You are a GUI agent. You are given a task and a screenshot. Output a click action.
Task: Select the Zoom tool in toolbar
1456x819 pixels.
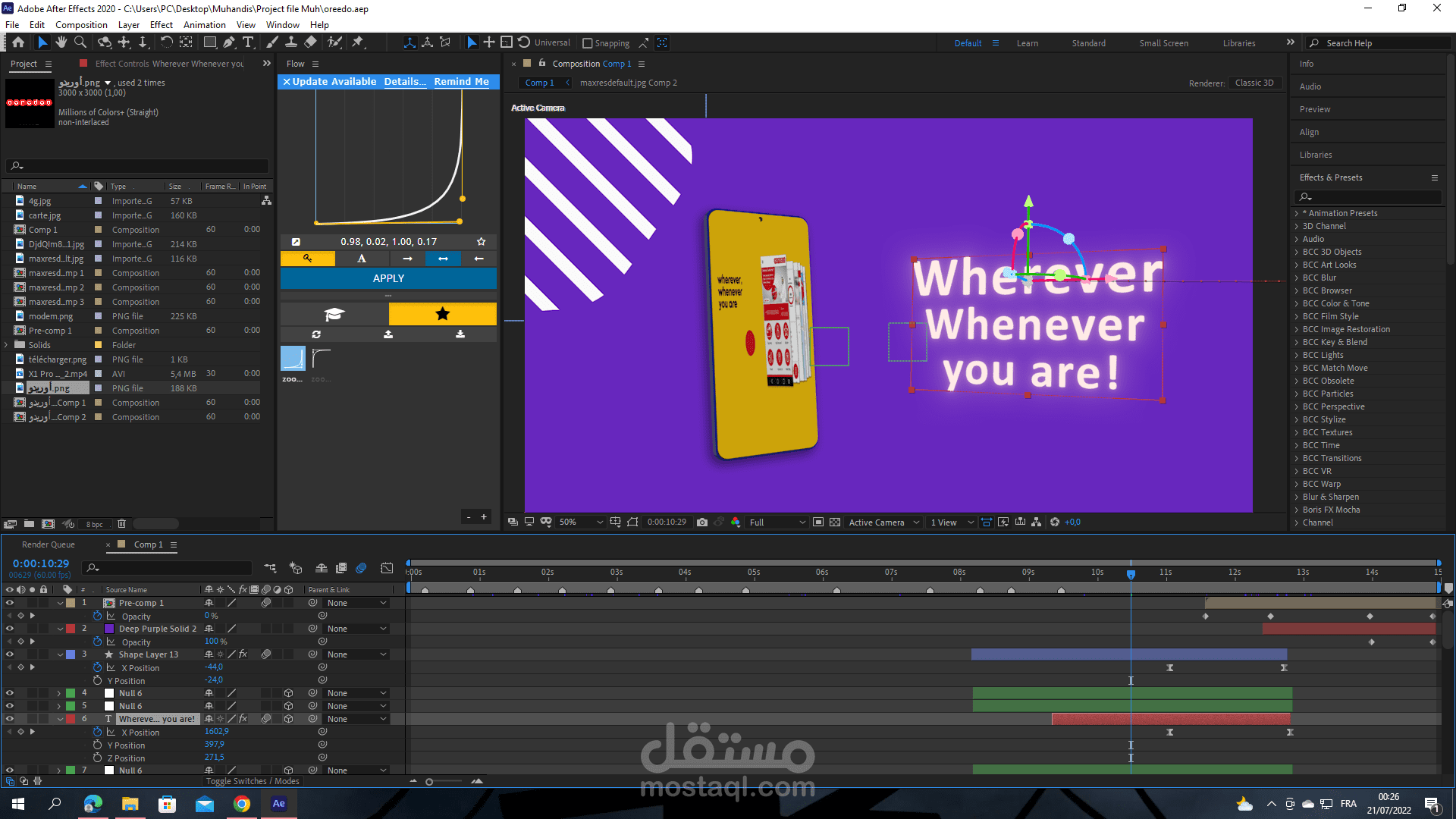click(80, 42)
